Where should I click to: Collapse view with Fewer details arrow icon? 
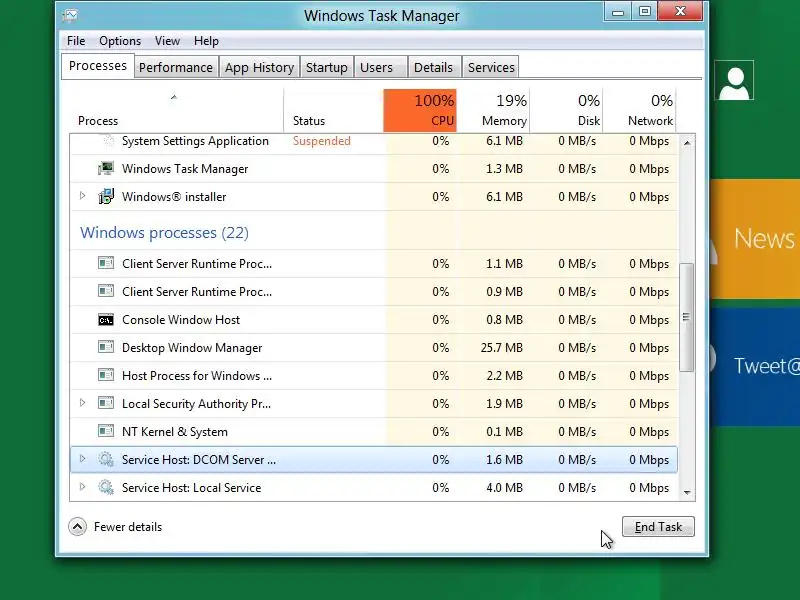(x=78, y=527)
